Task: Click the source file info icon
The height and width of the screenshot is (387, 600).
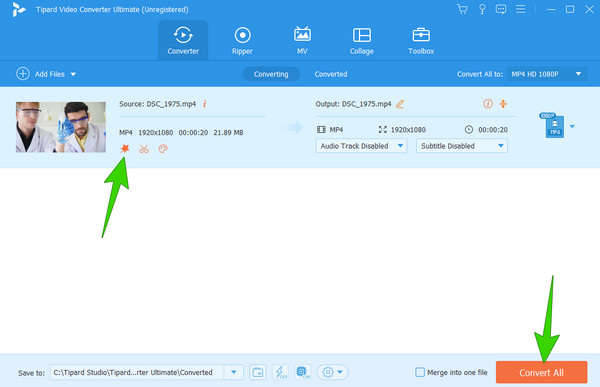Action: [x=205, y=104]
